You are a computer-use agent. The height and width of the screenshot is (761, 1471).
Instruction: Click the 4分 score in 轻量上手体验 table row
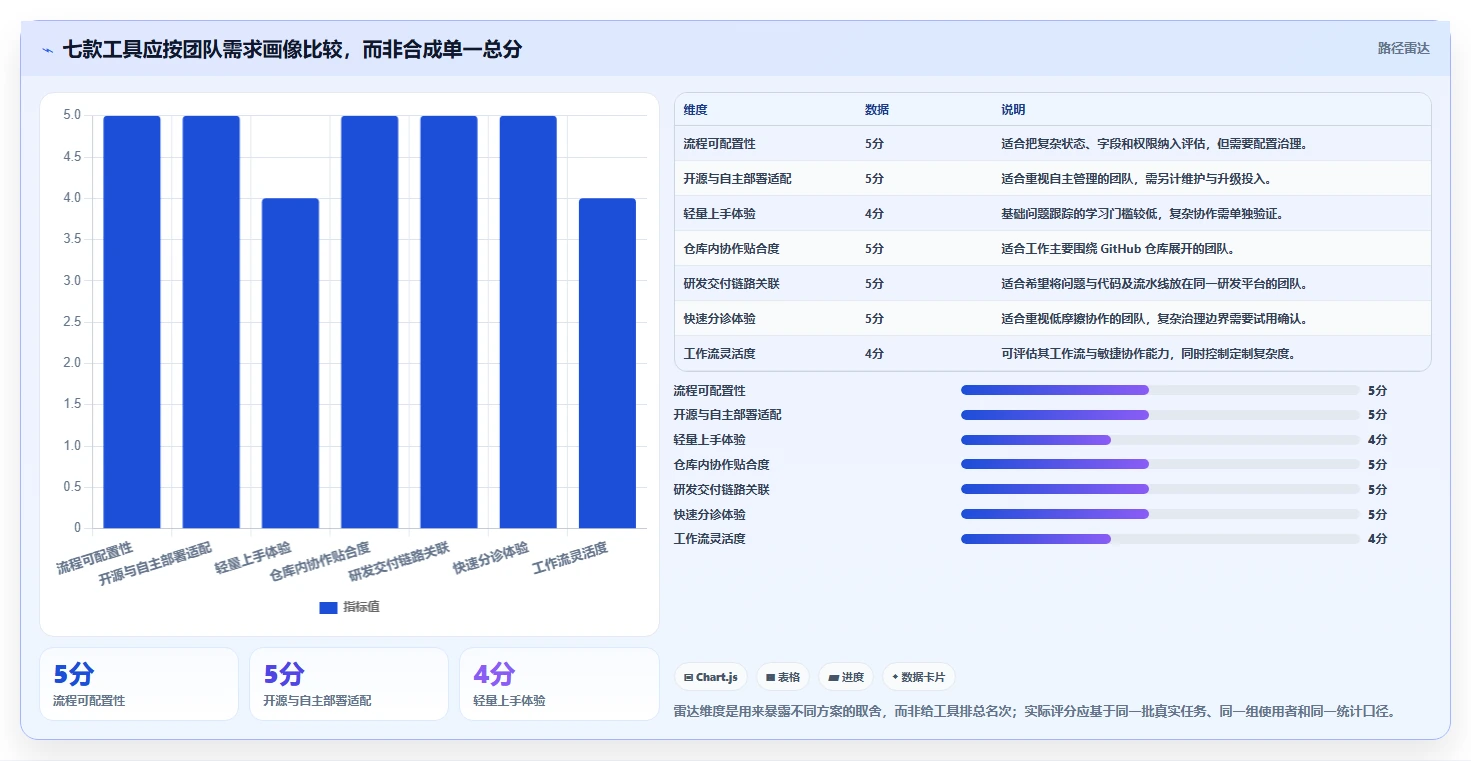coord(874,214)
